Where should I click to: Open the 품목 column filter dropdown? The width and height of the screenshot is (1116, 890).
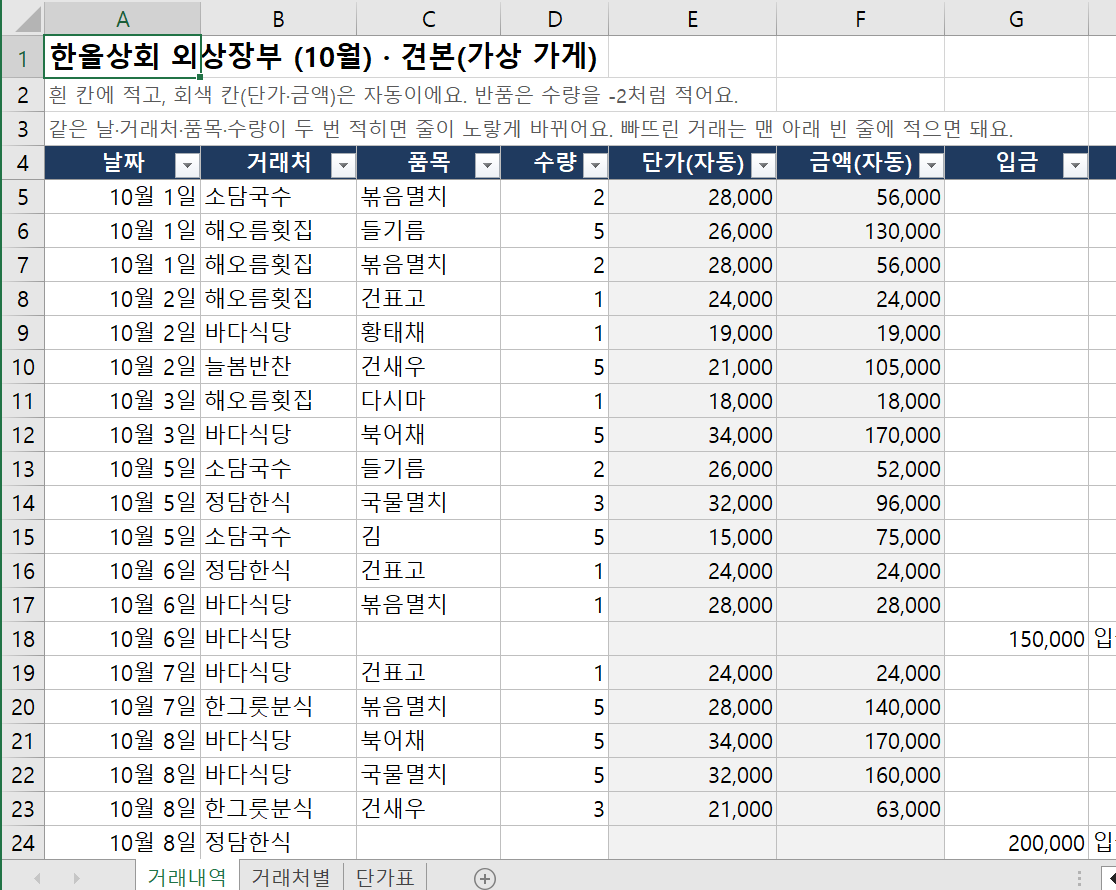pyautogui.click(x=487, y=165)
